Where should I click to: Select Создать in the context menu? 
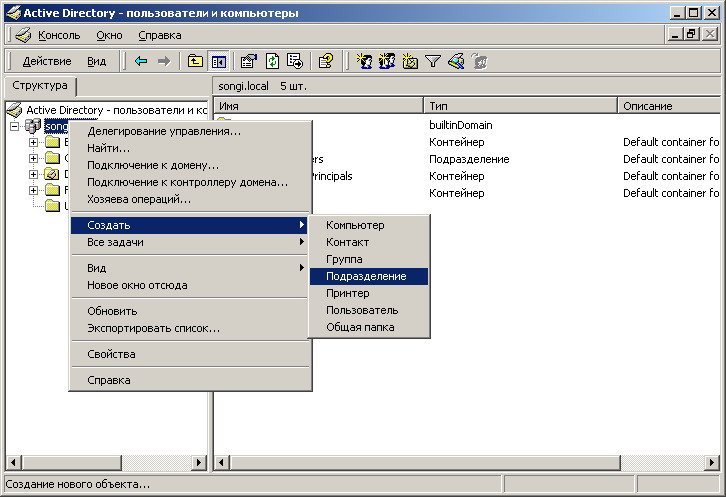coord(189,225)
